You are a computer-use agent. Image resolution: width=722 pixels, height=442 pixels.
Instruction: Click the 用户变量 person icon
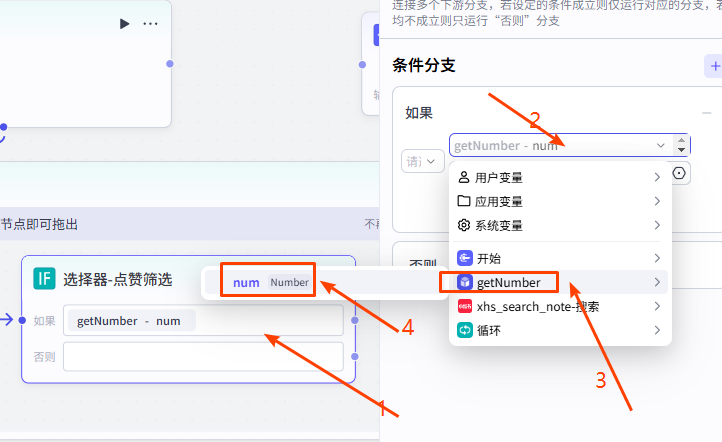click(x=464, y=178)
